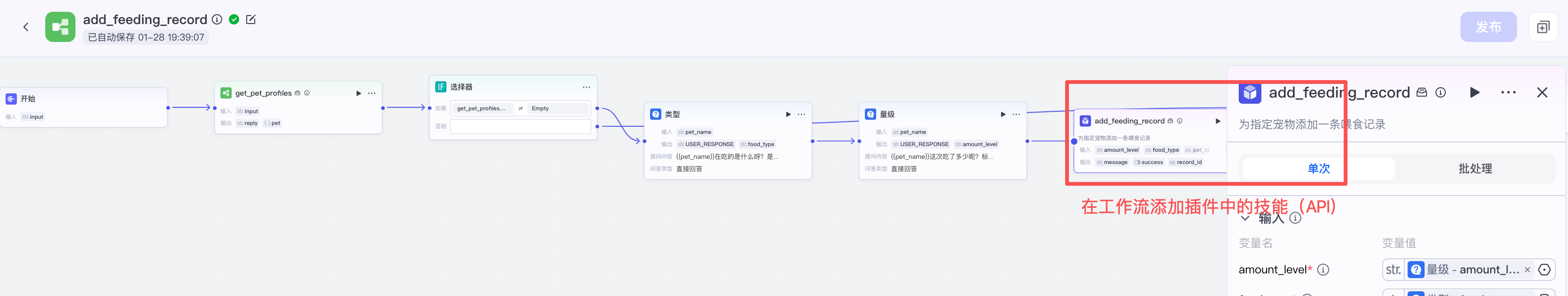Click the info icon in panel header
This screenshot has width=1568, height=296.
1441,92
